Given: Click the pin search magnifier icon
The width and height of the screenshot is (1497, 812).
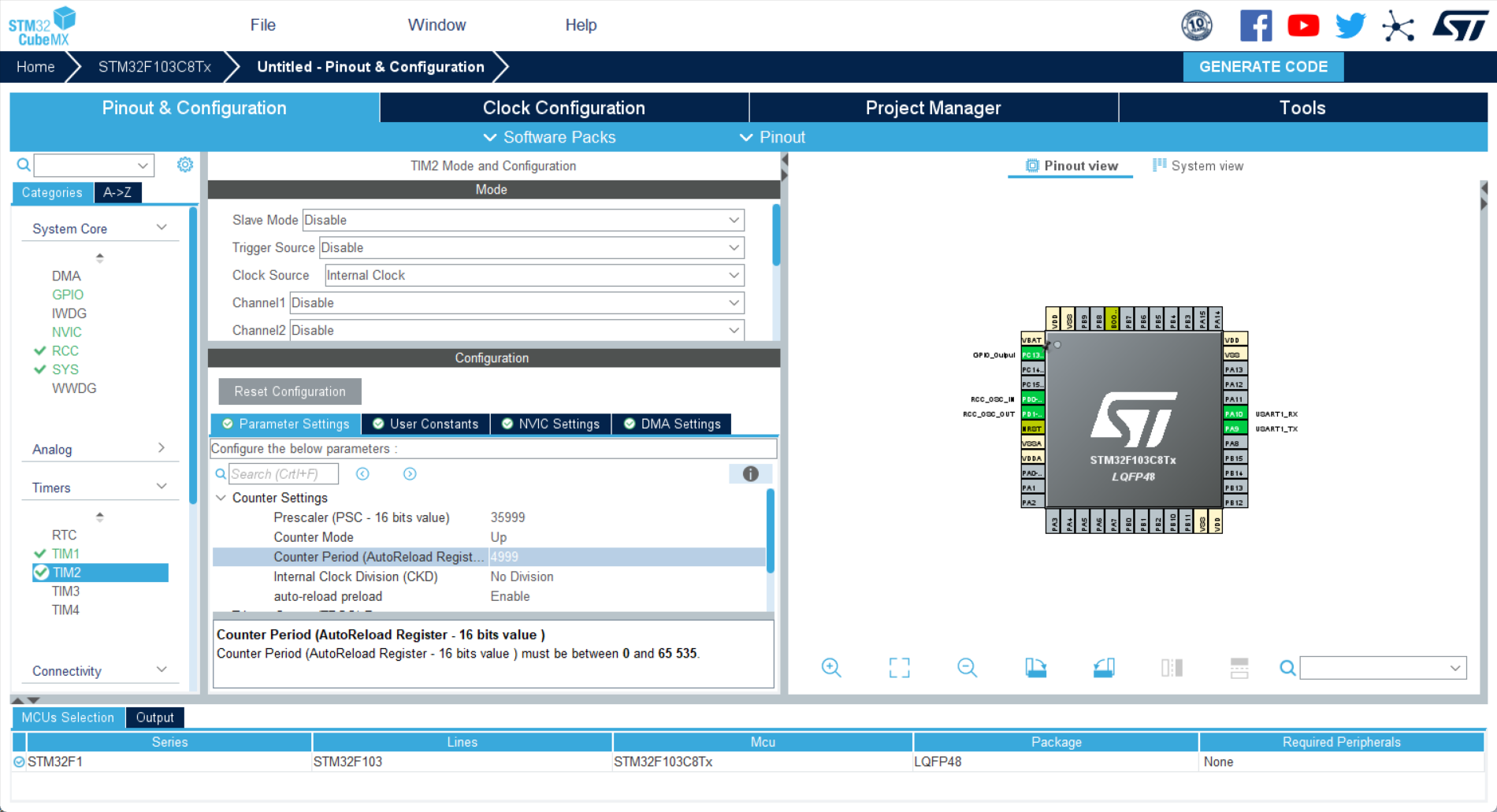Looking at the screenshot, I should (1287, 668).
